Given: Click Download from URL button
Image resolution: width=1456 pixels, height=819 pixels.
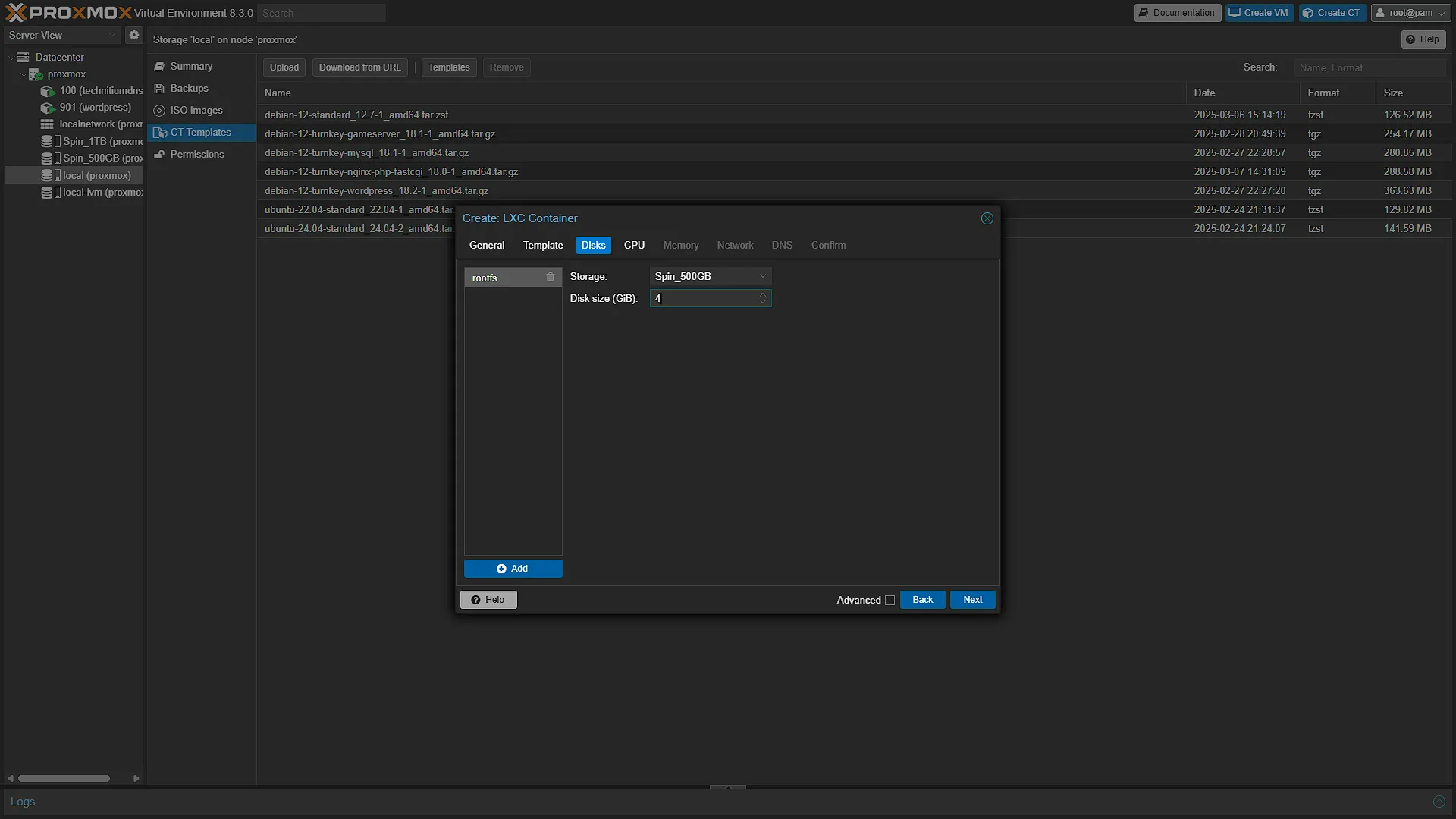Looking at the screenshot, I should (359, 67).
